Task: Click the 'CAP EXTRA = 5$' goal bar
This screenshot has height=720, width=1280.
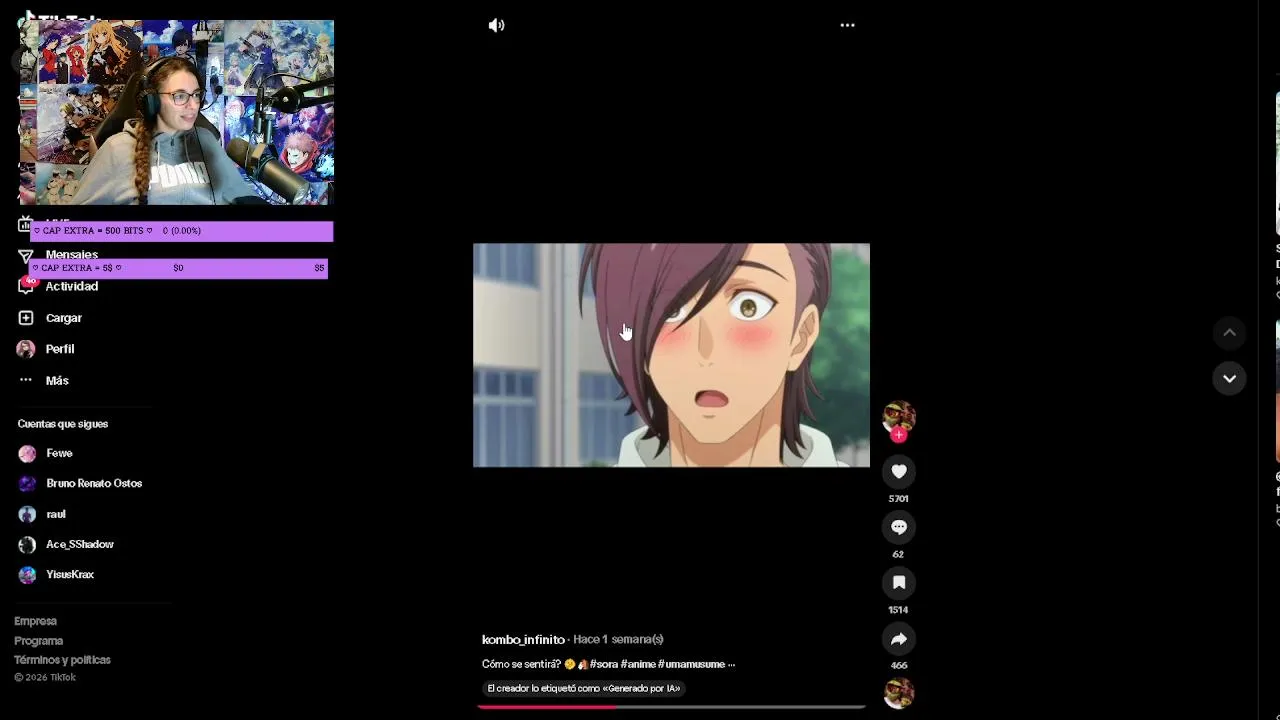Action: coord(178,268)
